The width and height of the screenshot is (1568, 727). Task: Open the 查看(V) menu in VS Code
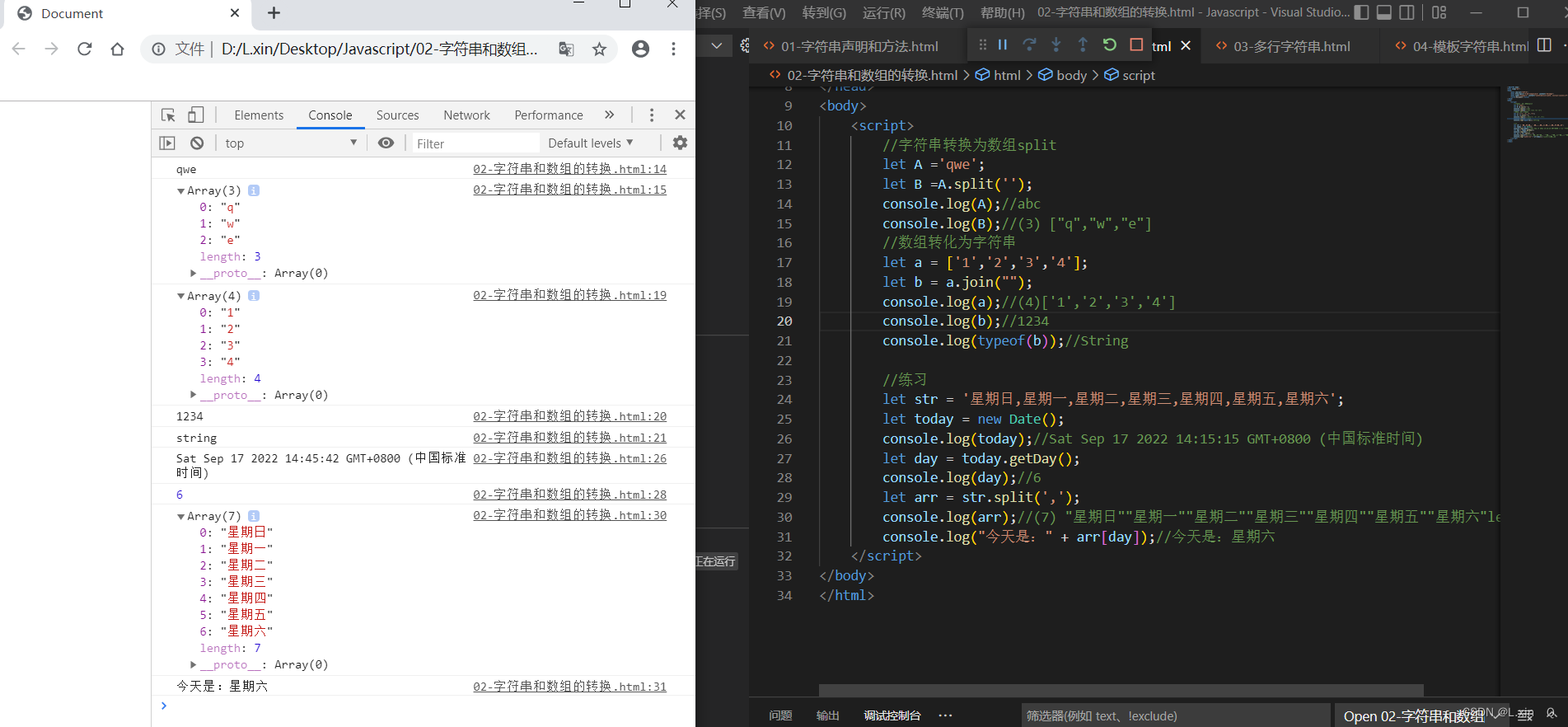point(764,12)
